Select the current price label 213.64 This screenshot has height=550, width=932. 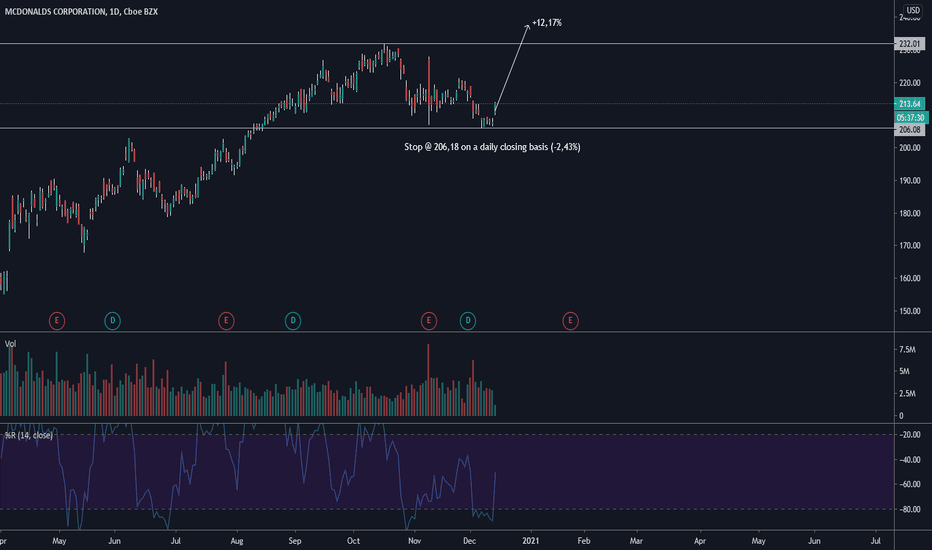click(909, 103)
